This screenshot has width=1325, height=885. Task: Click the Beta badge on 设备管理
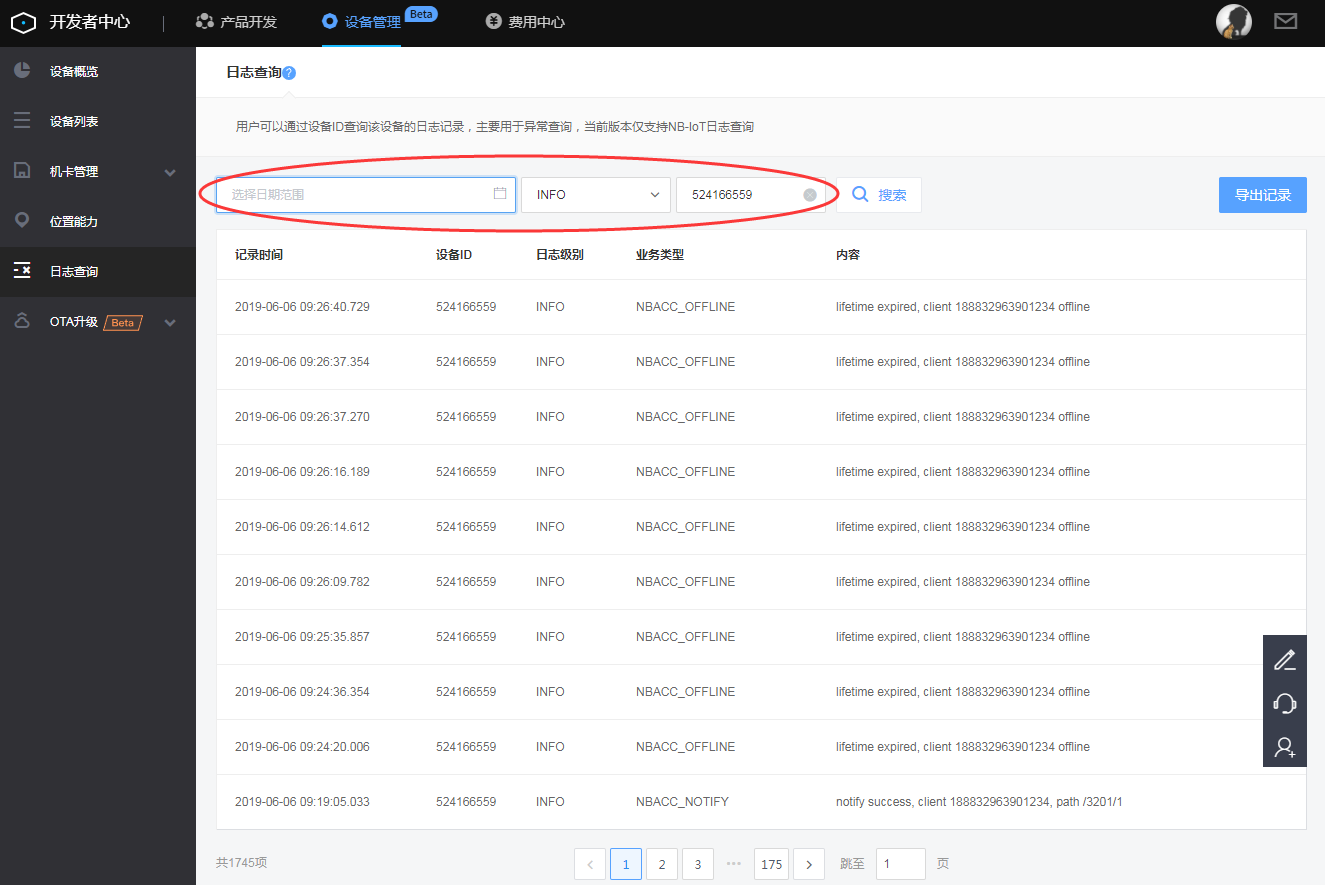(421, 13)
